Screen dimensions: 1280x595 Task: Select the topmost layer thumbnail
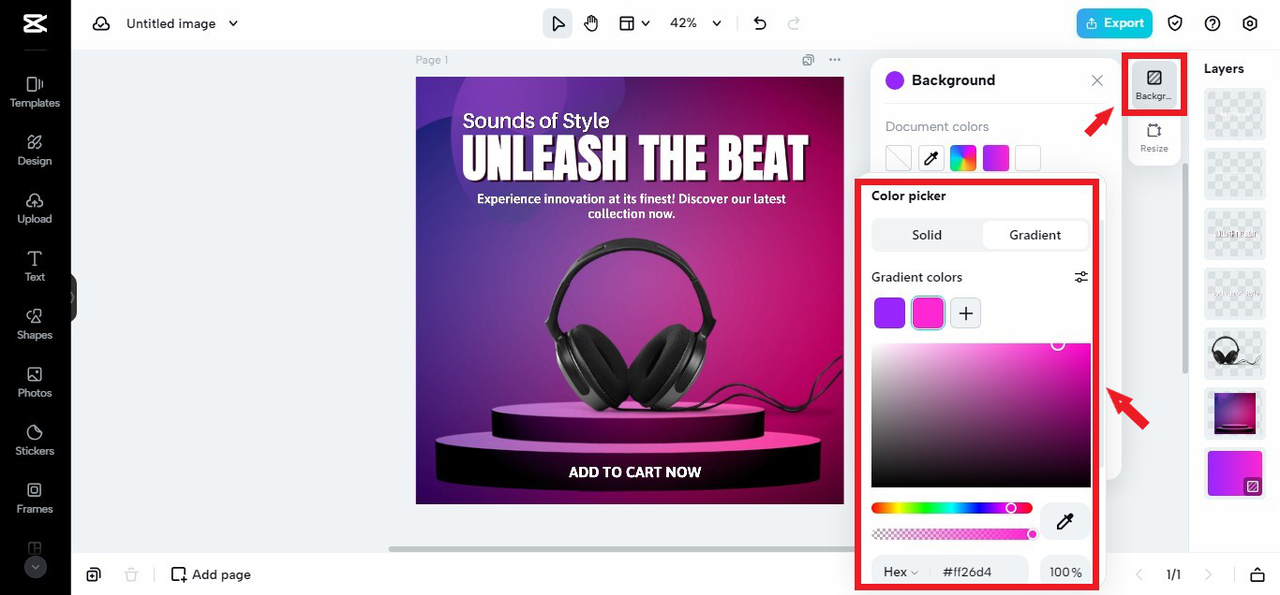(x=1235, y=113)
